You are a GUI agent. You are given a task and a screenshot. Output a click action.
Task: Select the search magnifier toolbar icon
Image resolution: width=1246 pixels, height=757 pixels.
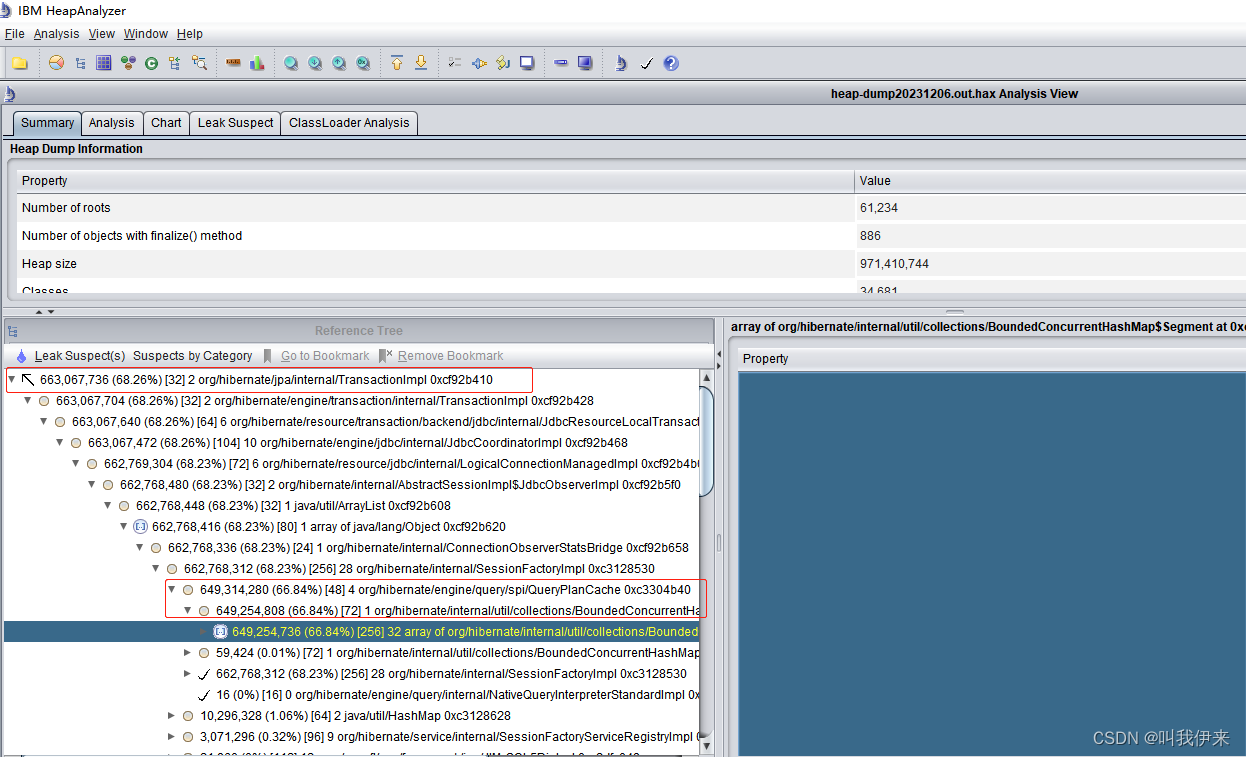(290, 62)
